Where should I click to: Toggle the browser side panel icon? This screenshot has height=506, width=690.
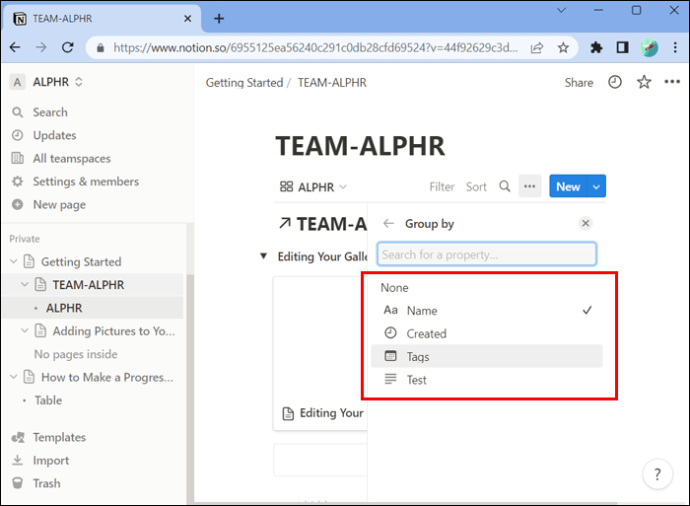622,47
